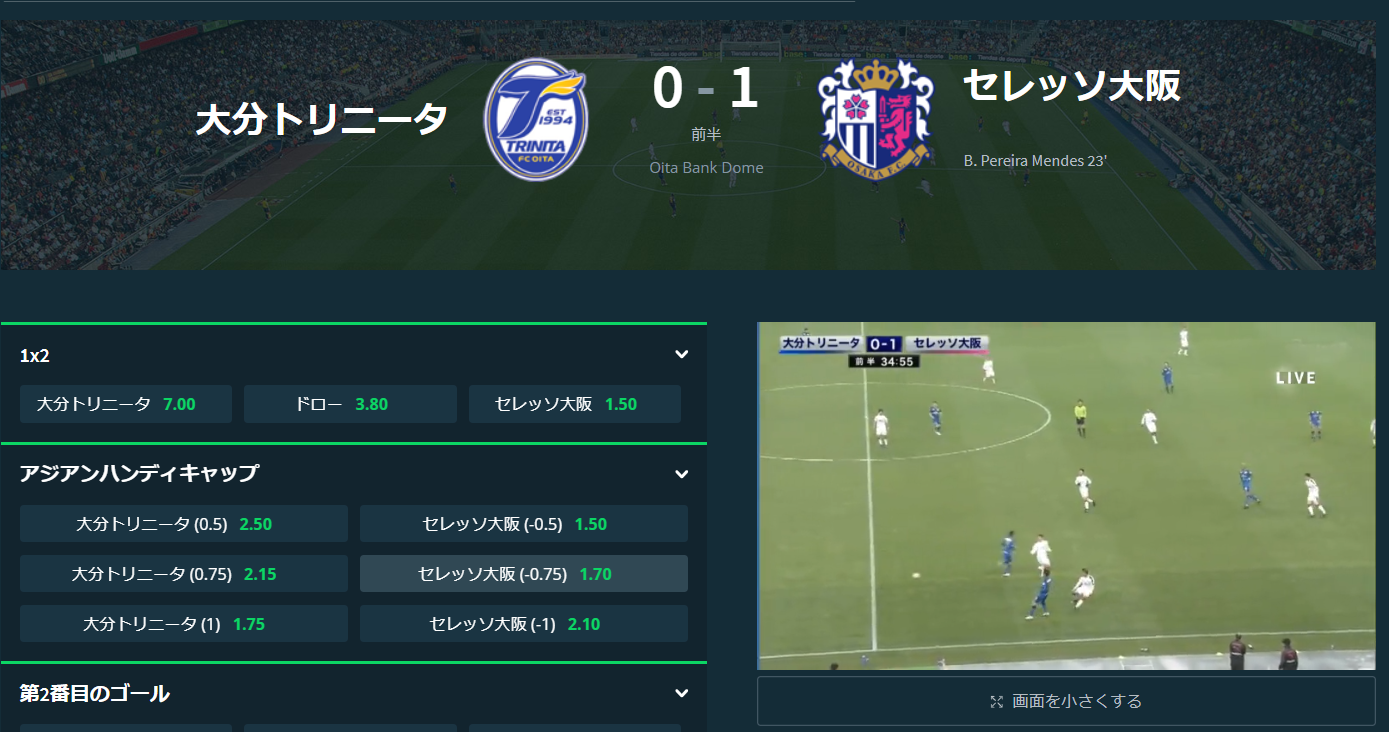Image resolution: width=1389 pixels, height=732 pixels.
Task: Click the Cerezo Osaka team crest
Action: (875, 114)
